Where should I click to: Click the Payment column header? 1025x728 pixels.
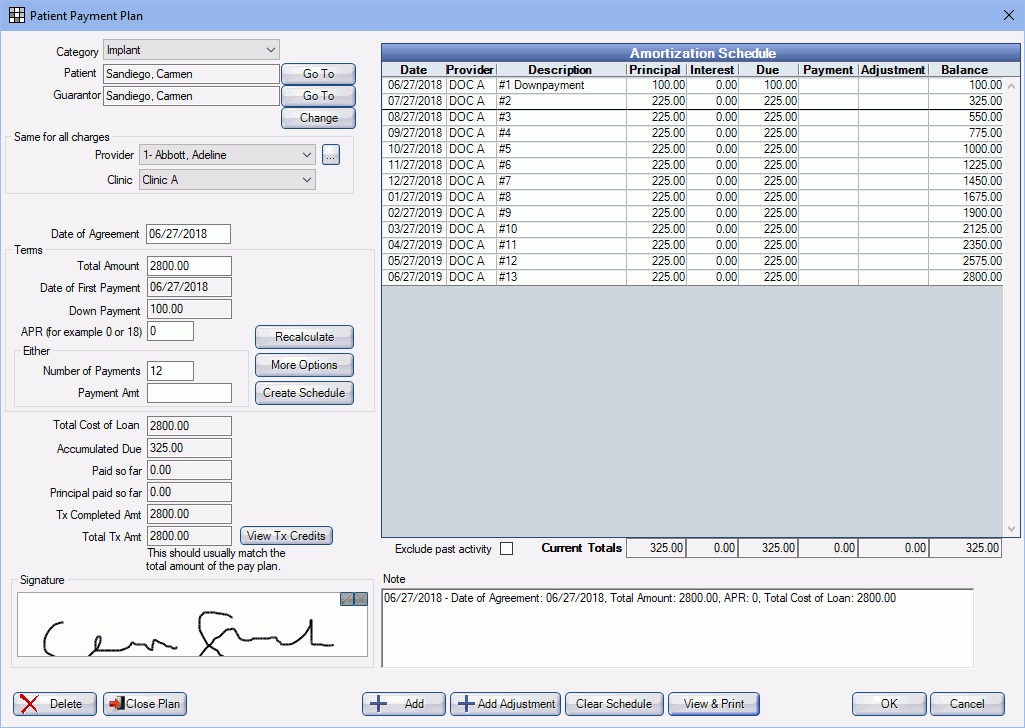[x=828, y=70]
